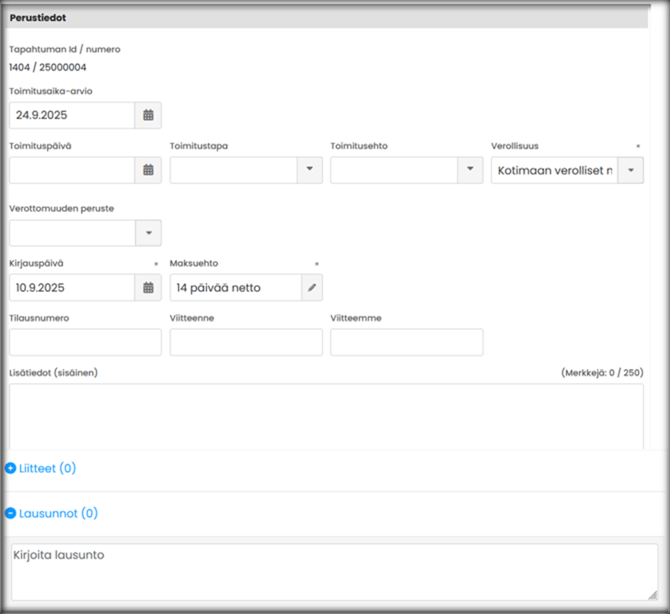The width and height of the screenshot is (670, 614).
Task: Click the Lisätiedot (sisäinen) text area
Action: (x=326, y=415)
